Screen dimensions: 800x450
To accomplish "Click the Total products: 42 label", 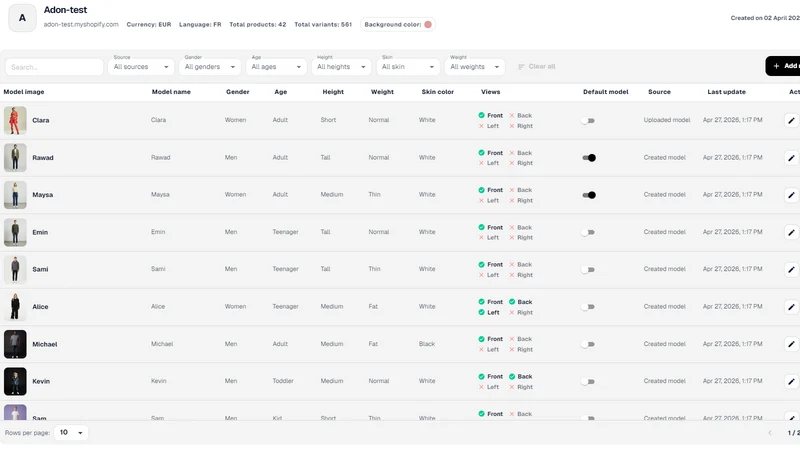I will tap(258, 24).
